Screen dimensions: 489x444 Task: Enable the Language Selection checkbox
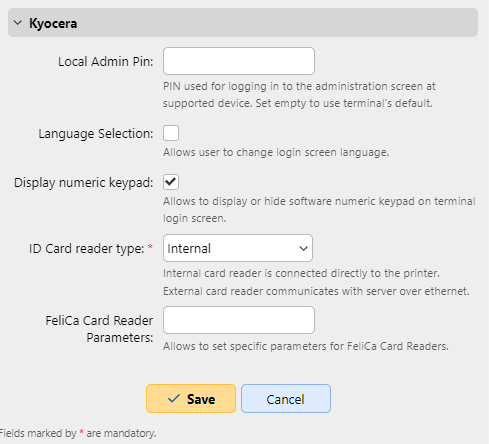coord(171,133)
